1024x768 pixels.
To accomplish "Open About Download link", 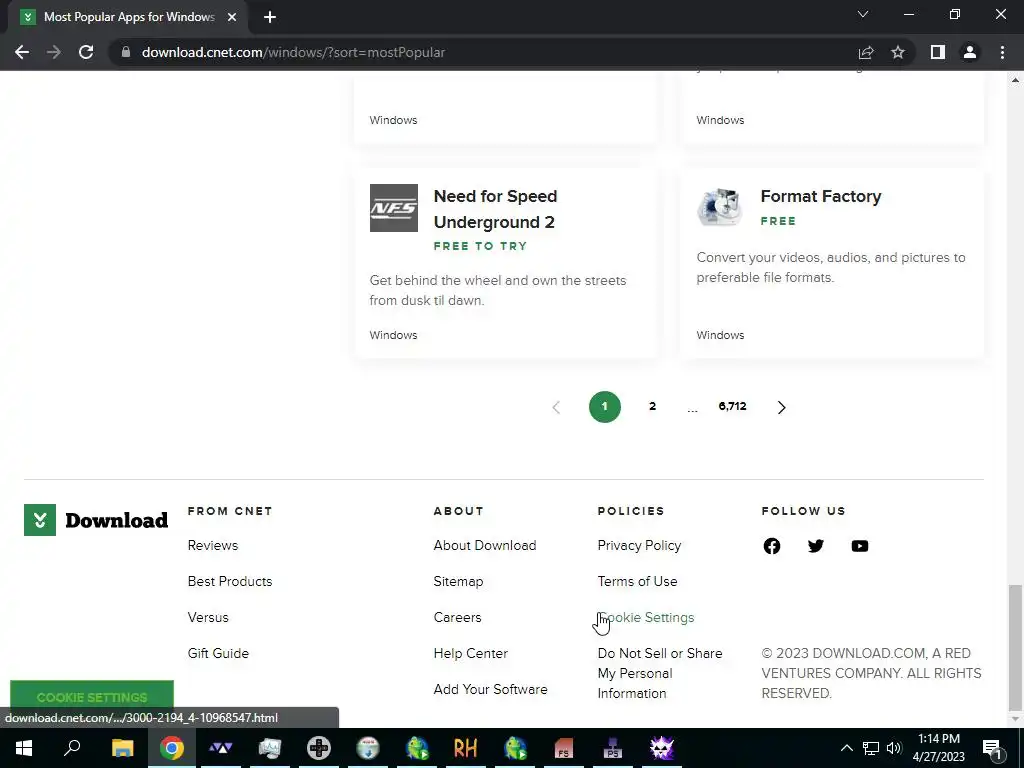I will 485,545.
